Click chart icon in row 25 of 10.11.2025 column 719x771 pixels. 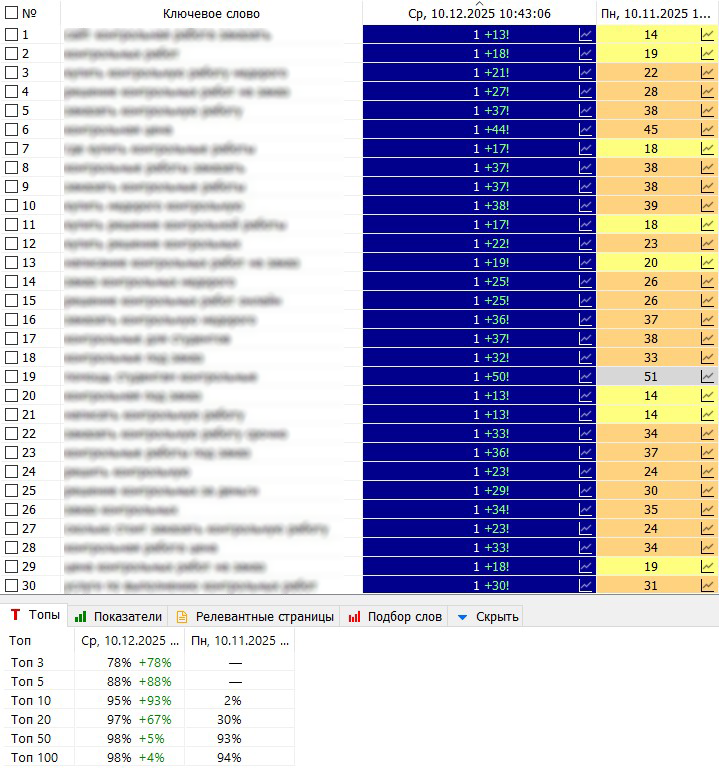pos(708,491)
